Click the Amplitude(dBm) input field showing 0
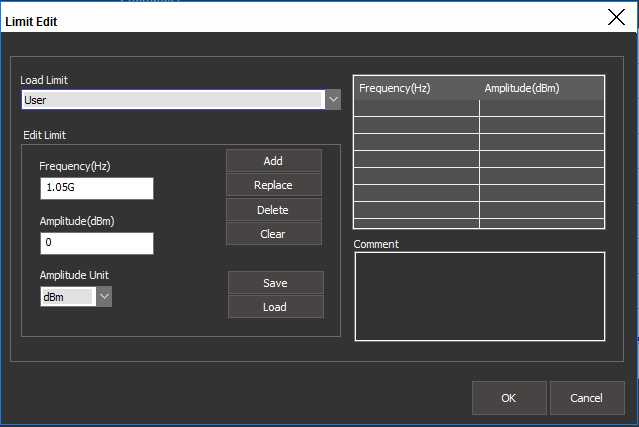Viewport: 639px width, 427px height. (96, 244)
